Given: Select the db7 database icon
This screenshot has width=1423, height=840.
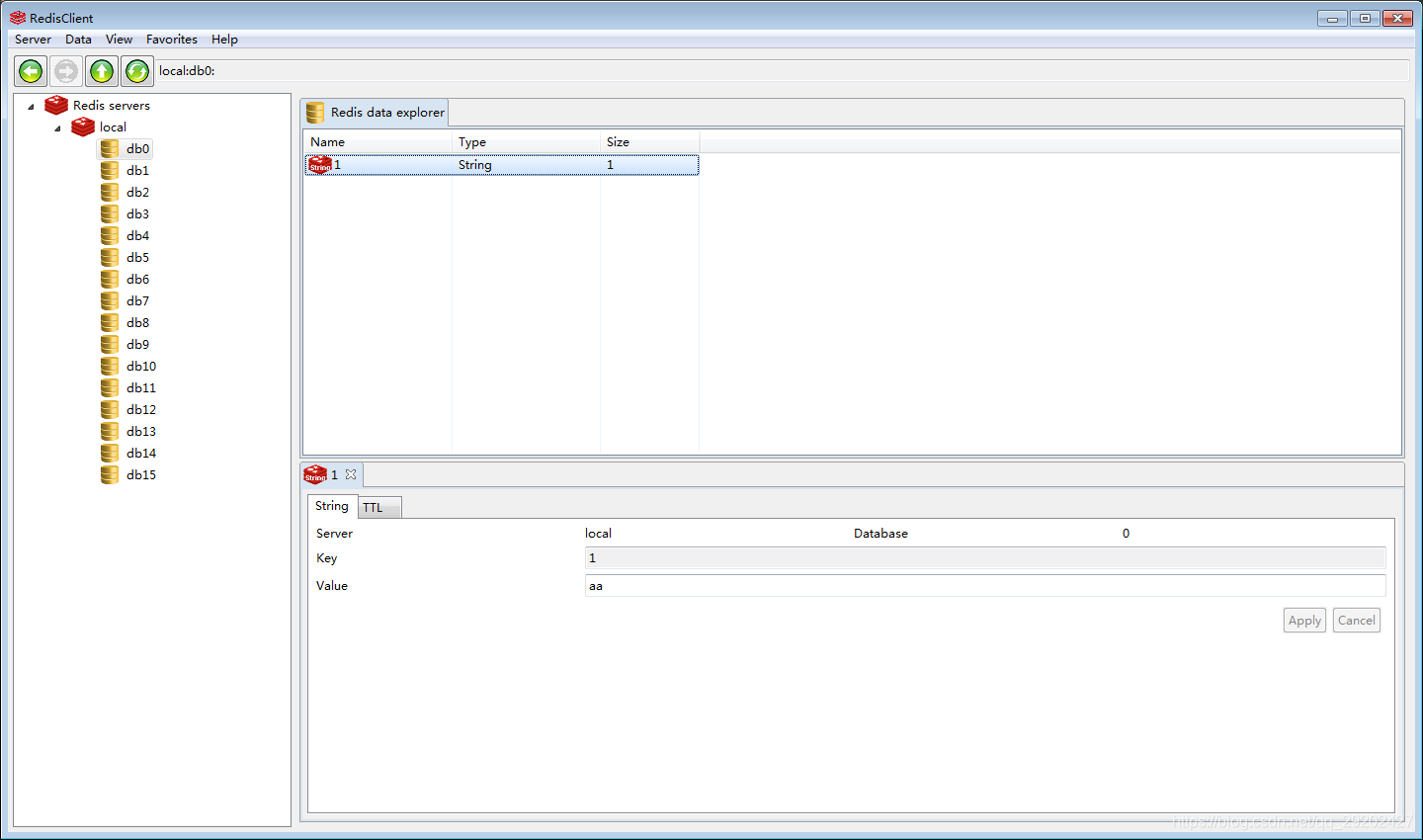Looking at the screenshot, I should (x=110, y=300).
